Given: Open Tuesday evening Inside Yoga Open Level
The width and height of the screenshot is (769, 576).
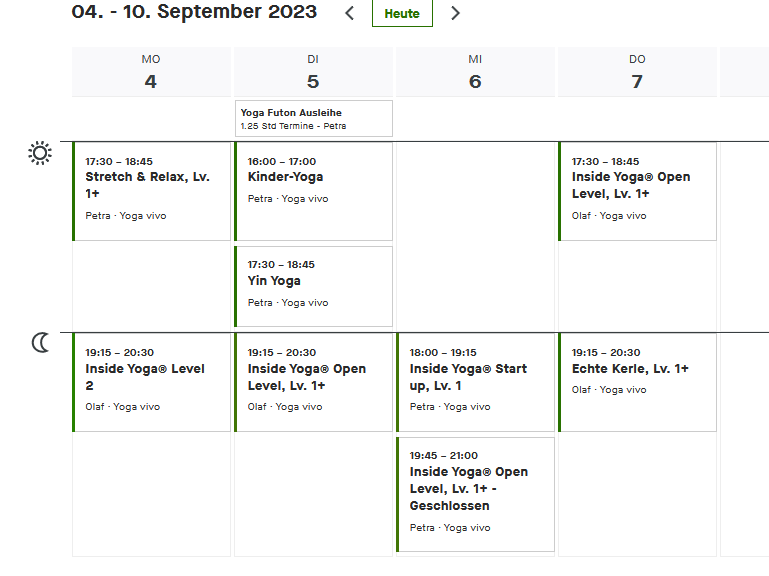Looking at the screenshot, I should 314,382.
